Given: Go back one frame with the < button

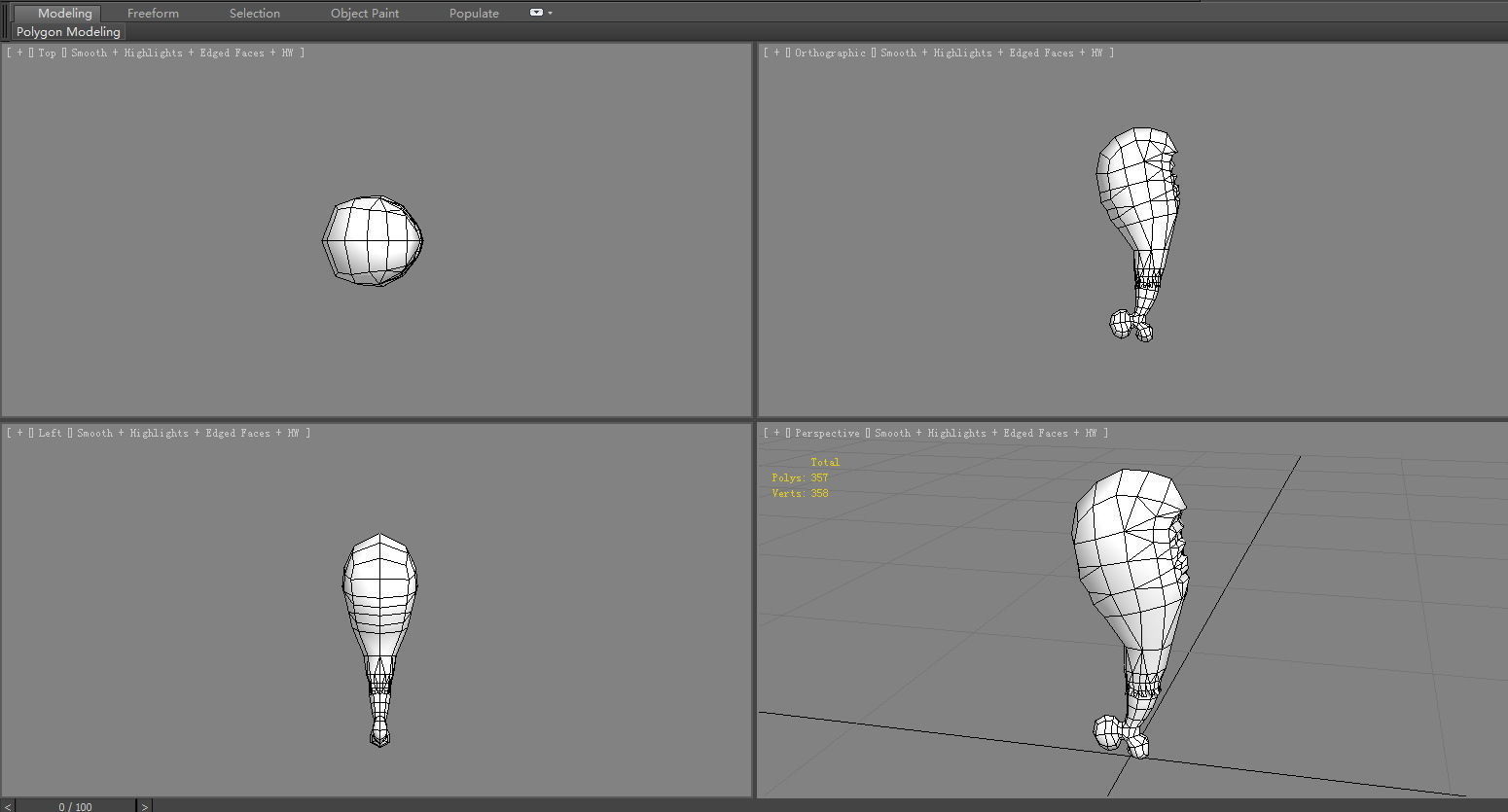Looking at the screenshot, I should click(x=7, y=805).
